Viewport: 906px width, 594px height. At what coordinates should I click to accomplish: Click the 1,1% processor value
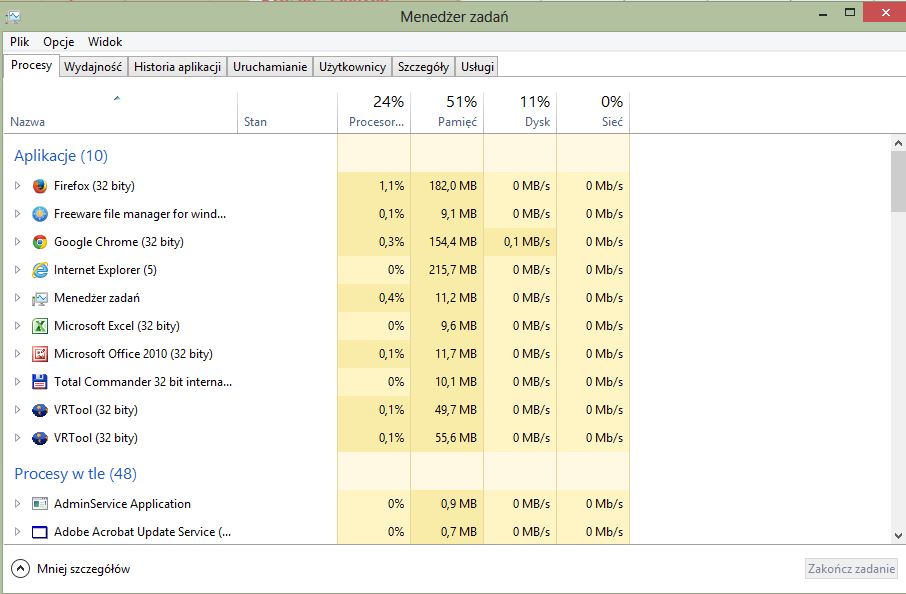coord(391,185)
